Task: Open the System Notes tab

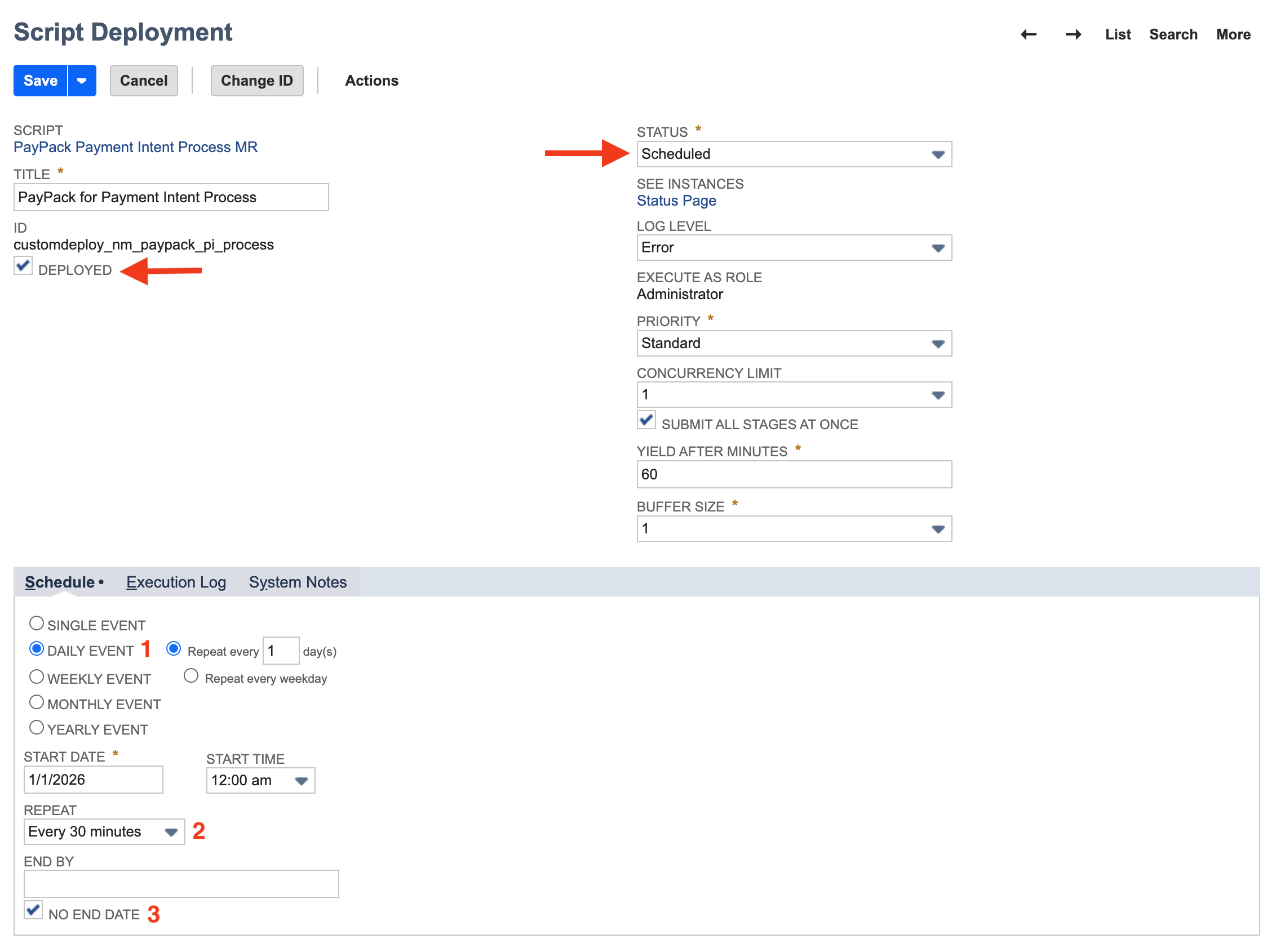Action: [298, 582]
